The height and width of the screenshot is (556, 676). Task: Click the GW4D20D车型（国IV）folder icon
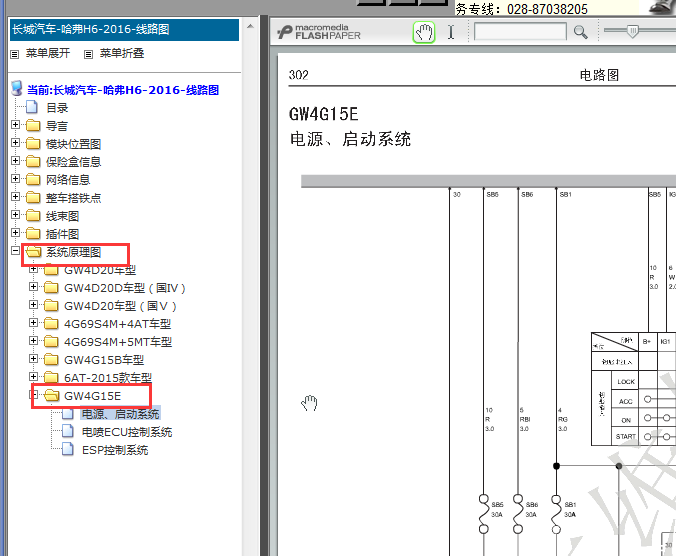click(51, 287)
